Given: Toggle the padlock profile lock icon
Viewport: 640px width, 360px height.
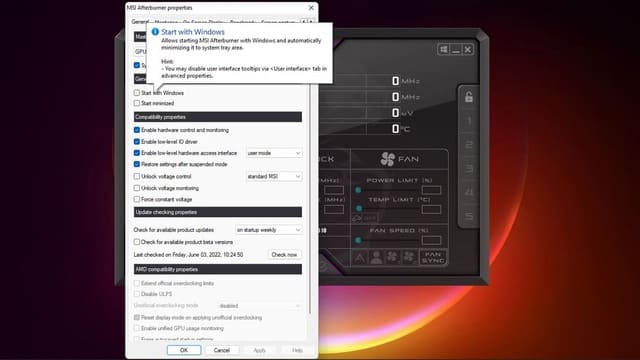Looking at the screenshot, I should coord(469,97).
